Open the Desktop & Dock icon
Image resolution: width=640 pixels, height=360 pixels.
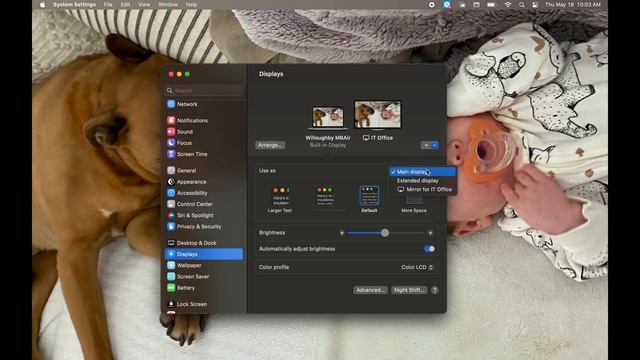coord(171,243)
